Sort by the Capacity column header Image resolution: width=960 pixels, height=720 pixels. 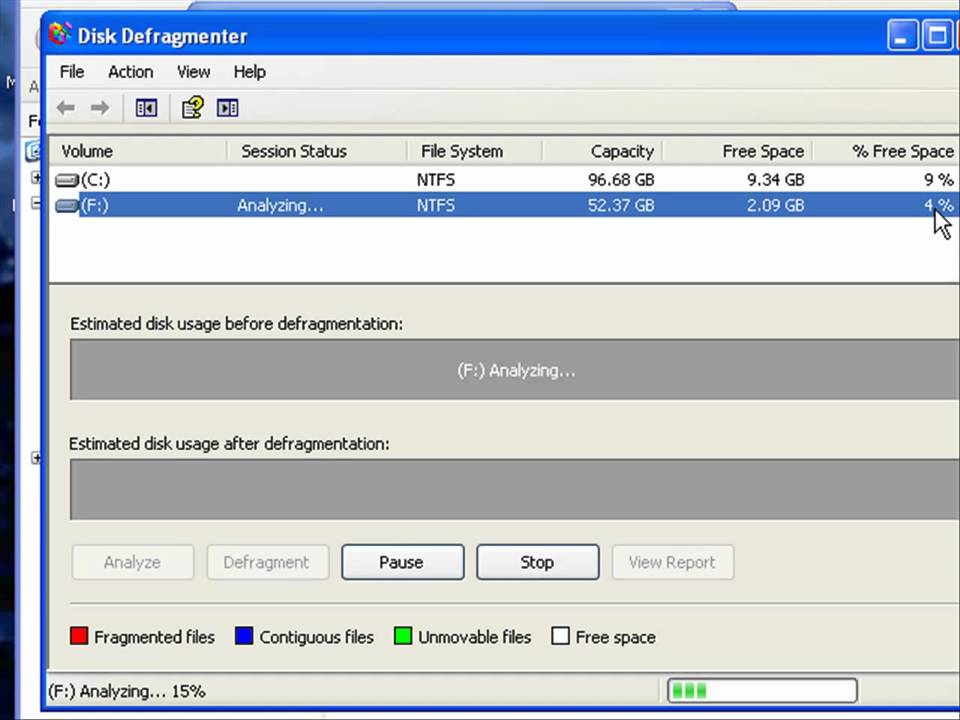[602, 151]
